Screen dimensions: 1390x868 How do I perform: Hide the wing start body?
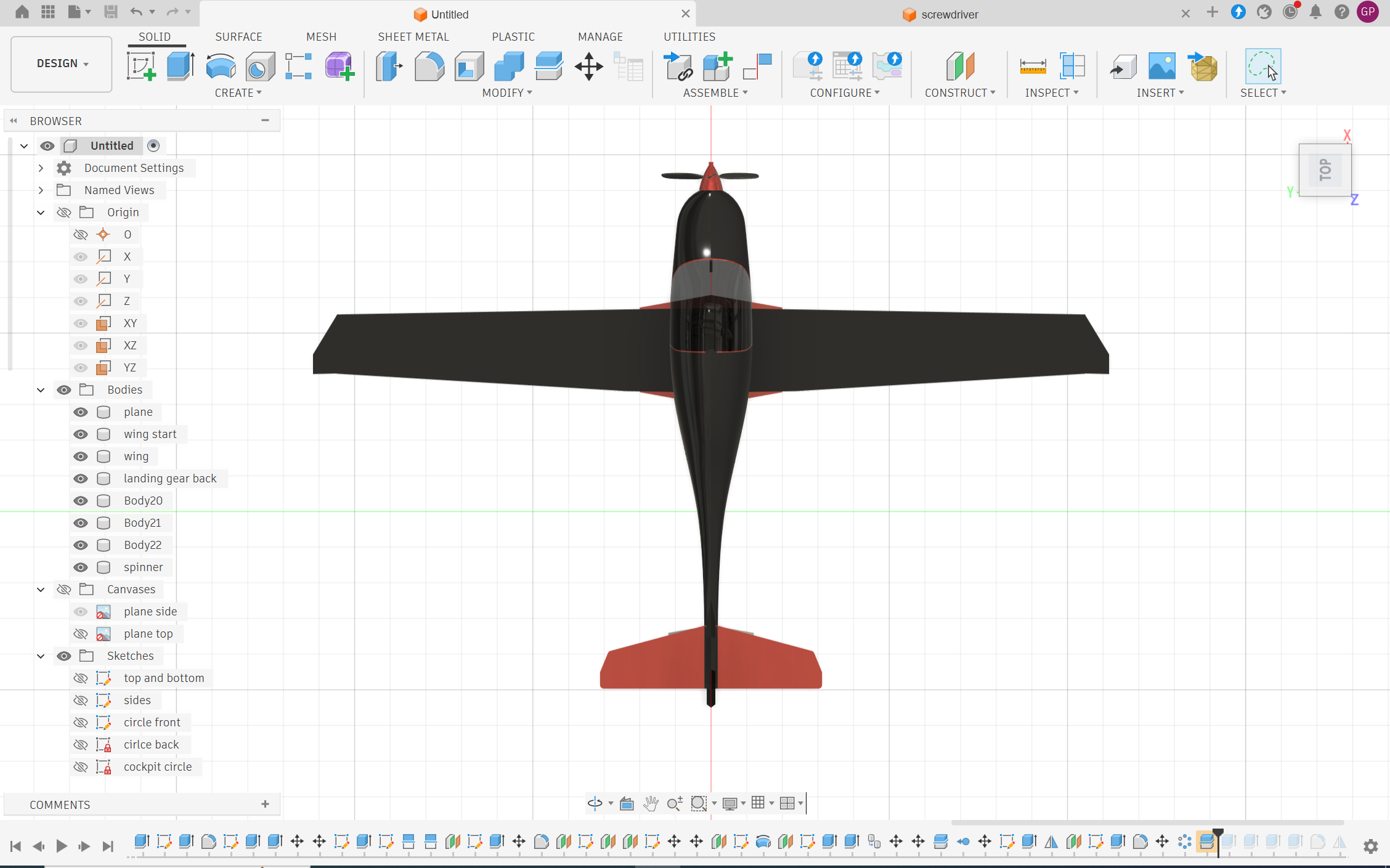[x=81, y=434]
